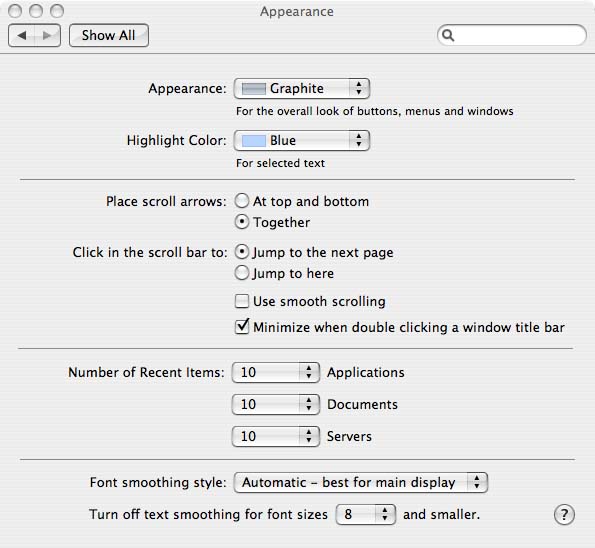Click the Appearance window title
Viewport: 595px width, 548px height.
297,12
